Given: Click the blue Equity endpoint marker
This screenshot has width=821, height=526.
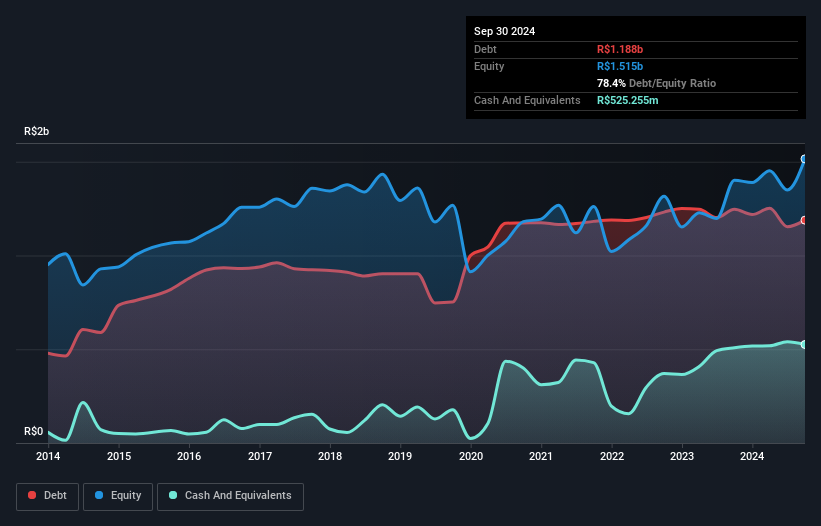Looking at the screenshot, I should 804,159.
